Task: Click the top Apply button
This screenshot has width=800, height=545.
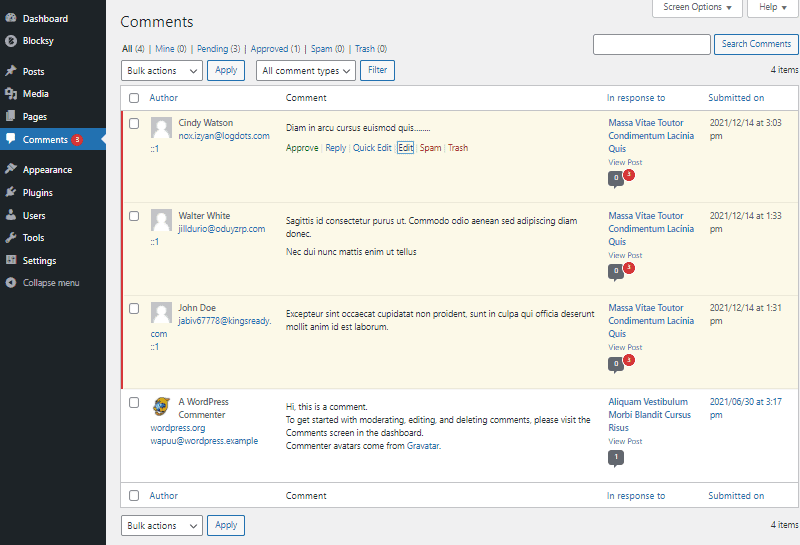Action: pos(226,70)
